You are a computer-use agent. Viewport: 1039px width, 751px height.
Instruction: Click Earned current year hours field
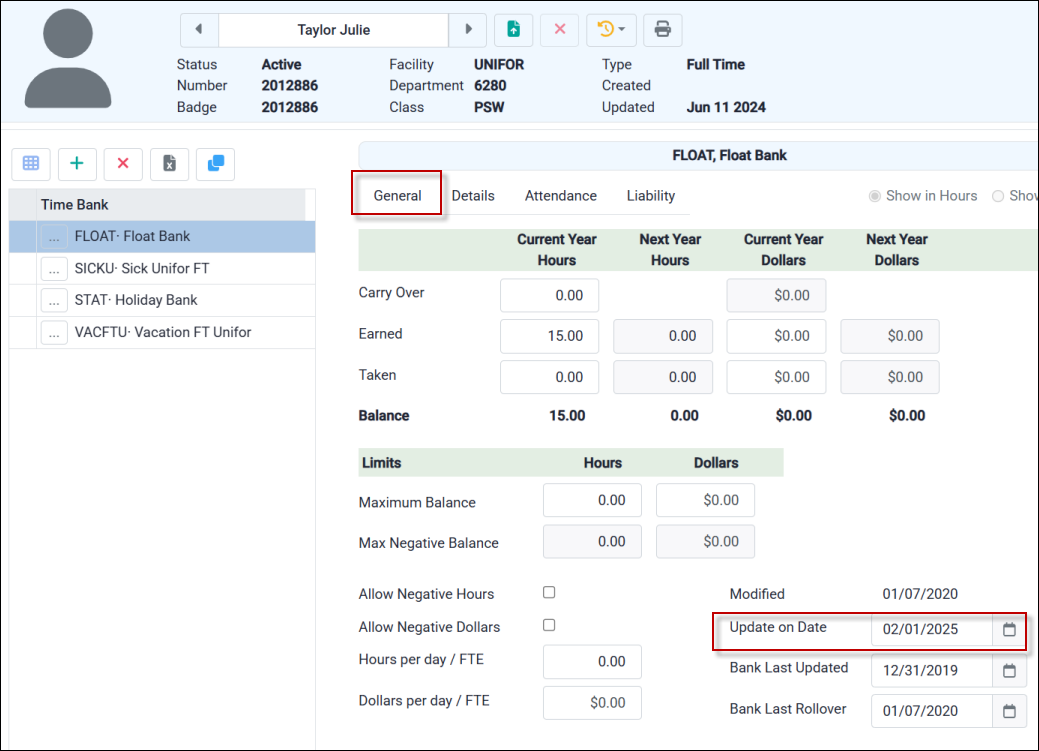click(549, 336)
